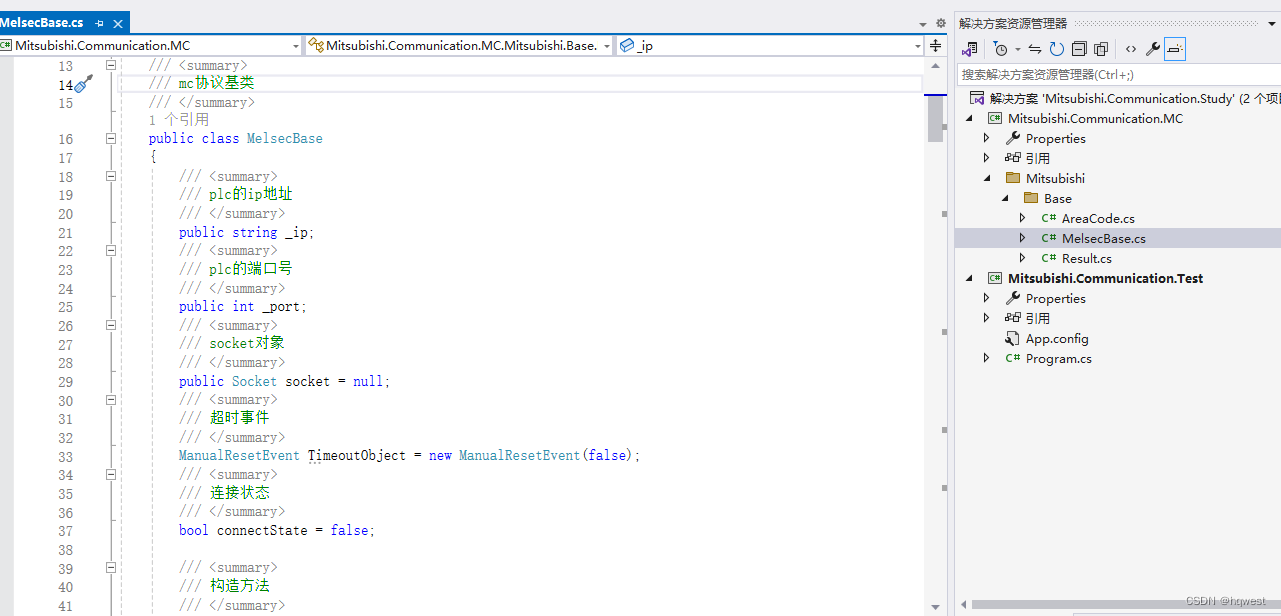Screen dimensions: 1281x616
Task: Click Solution Explorer scroll-left arrow
Action: click(x=964, y=604)
